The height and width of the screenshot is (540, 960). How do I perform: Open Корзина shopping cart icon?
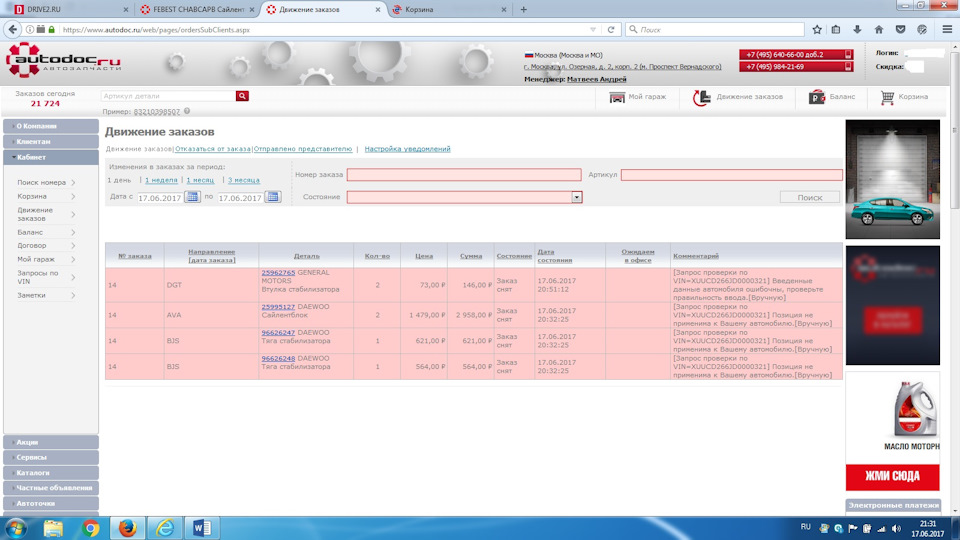click(887, 97)
